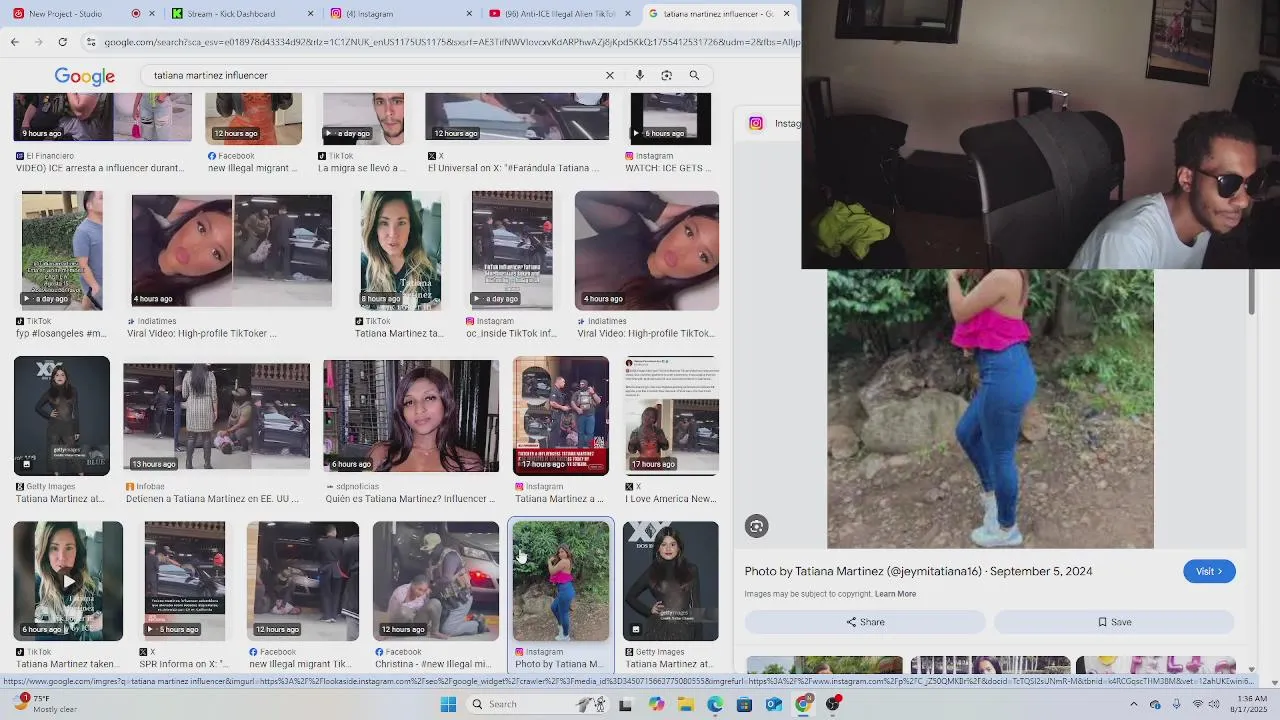Image resolution: width=1280 pixels, height=720 pixels.
Task: Open the Facebook 'Christina - #new illegal mi...' thumbnail
Action: pos(436,580)
